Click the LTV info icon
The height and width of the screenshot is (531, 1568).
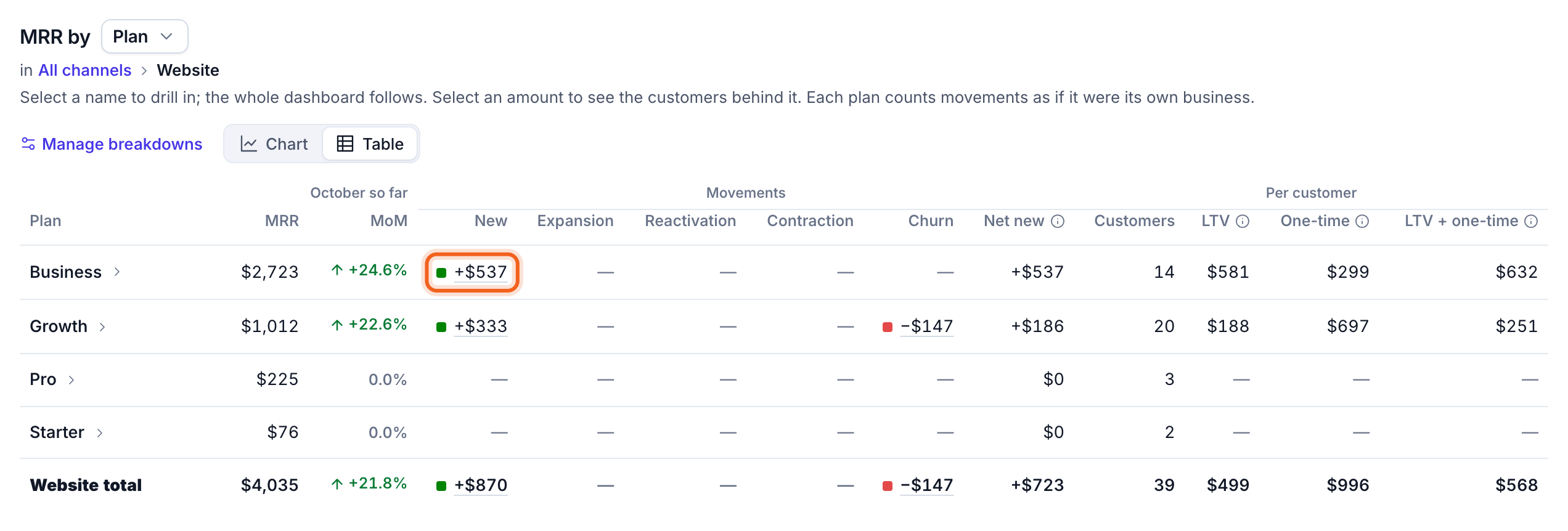1243,221
